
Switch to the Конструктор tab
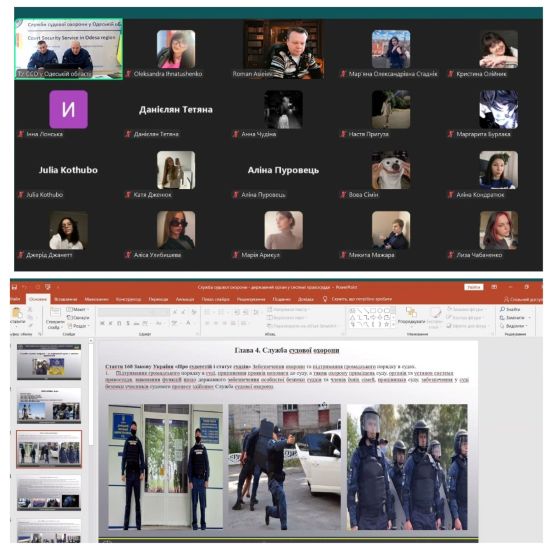(128, 299)
